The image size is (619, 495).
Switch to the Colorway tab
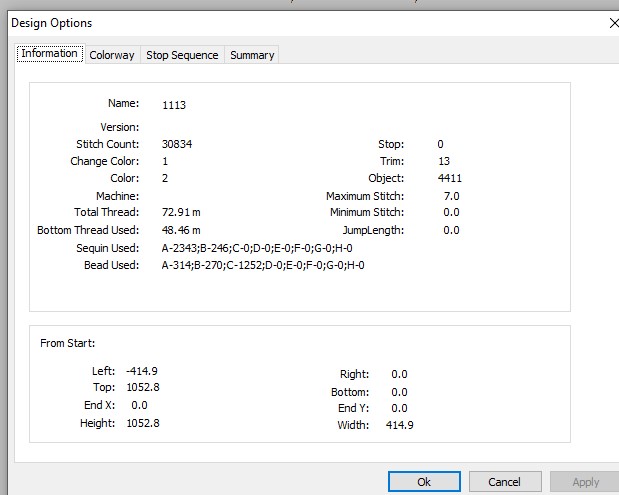point(112,55)
